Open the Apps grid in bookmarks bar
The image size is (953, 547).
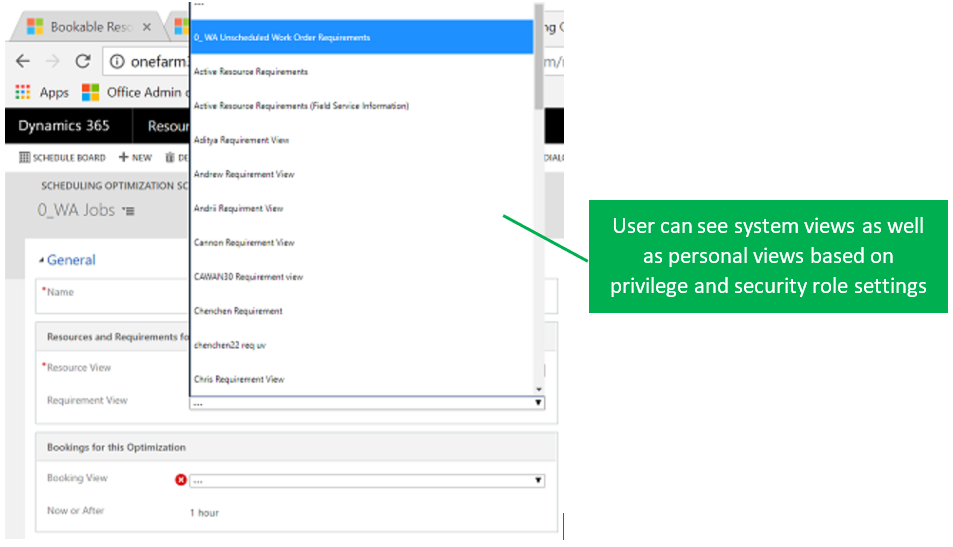coord(42,92)
